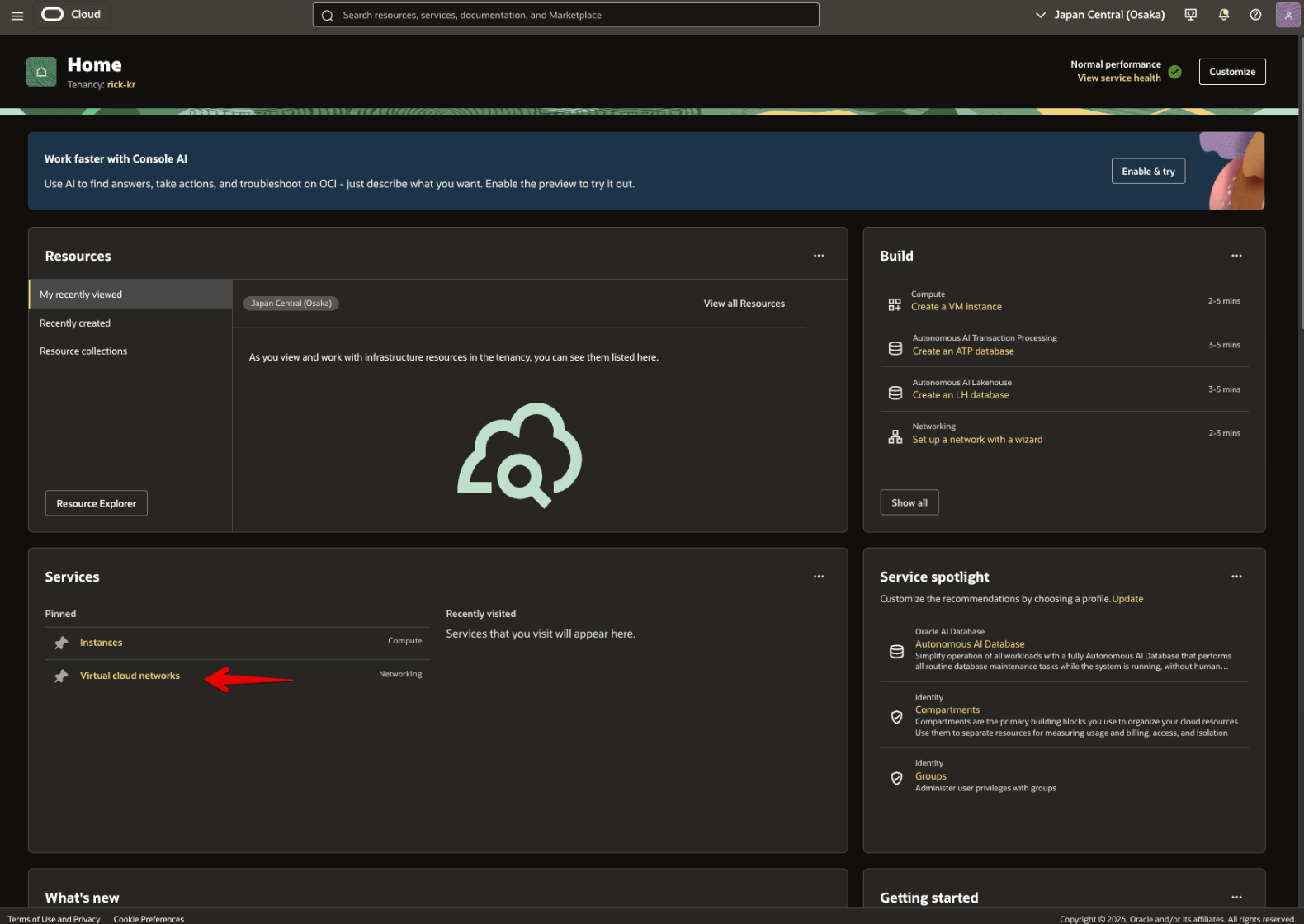The image size is (1304, 924).
Task: Open the Build panel options menu
Action: click(1236, 256)
